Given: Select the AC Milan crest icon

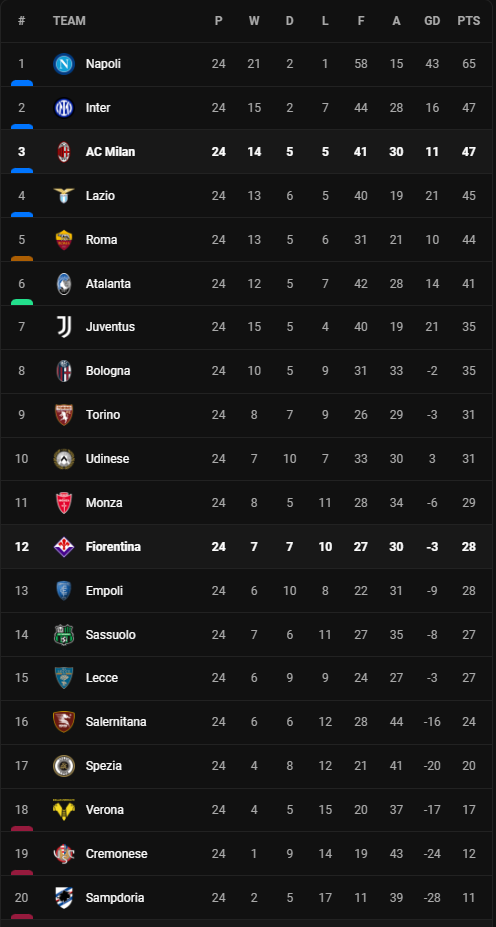Looking at the screenshot, I should click(64, 152).
